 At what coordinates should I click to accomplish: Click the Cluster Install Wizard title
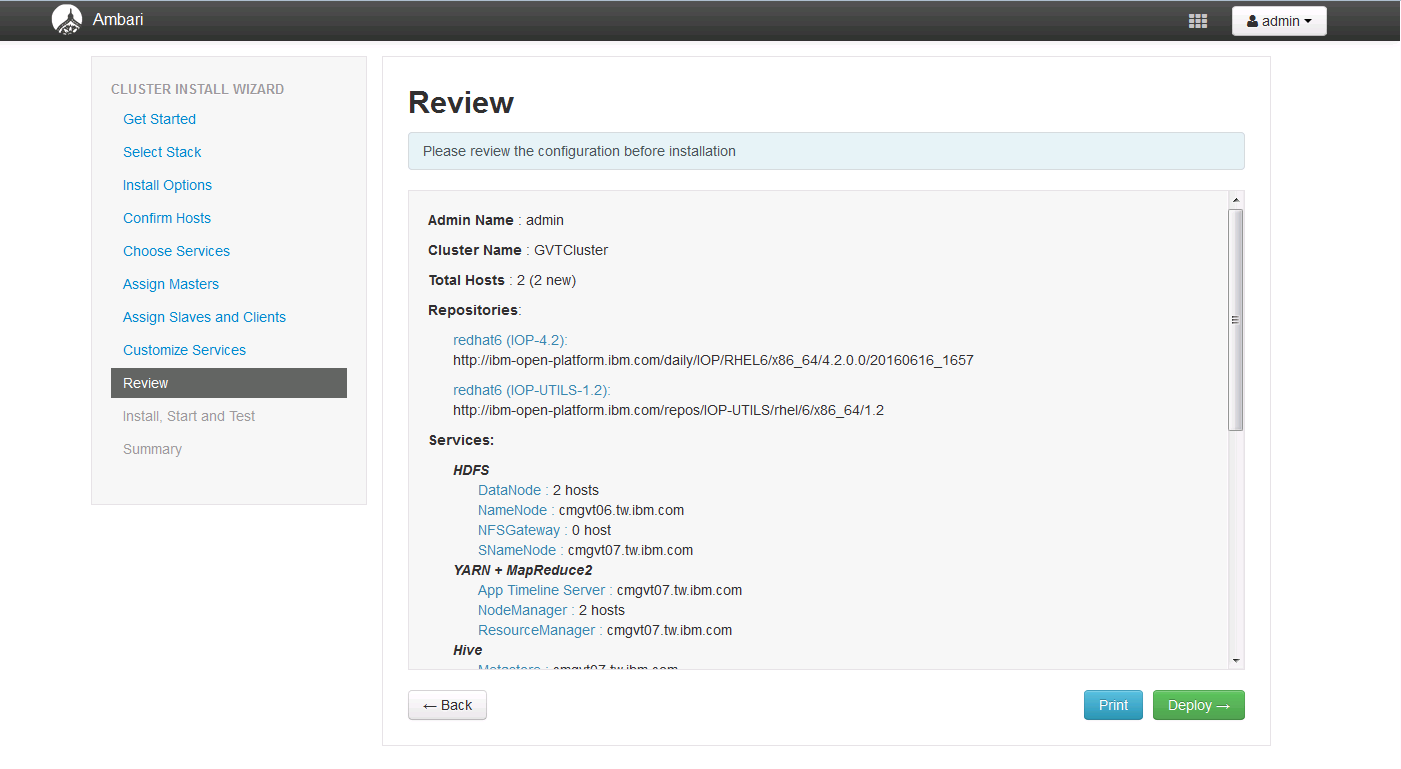coord(197,89)
